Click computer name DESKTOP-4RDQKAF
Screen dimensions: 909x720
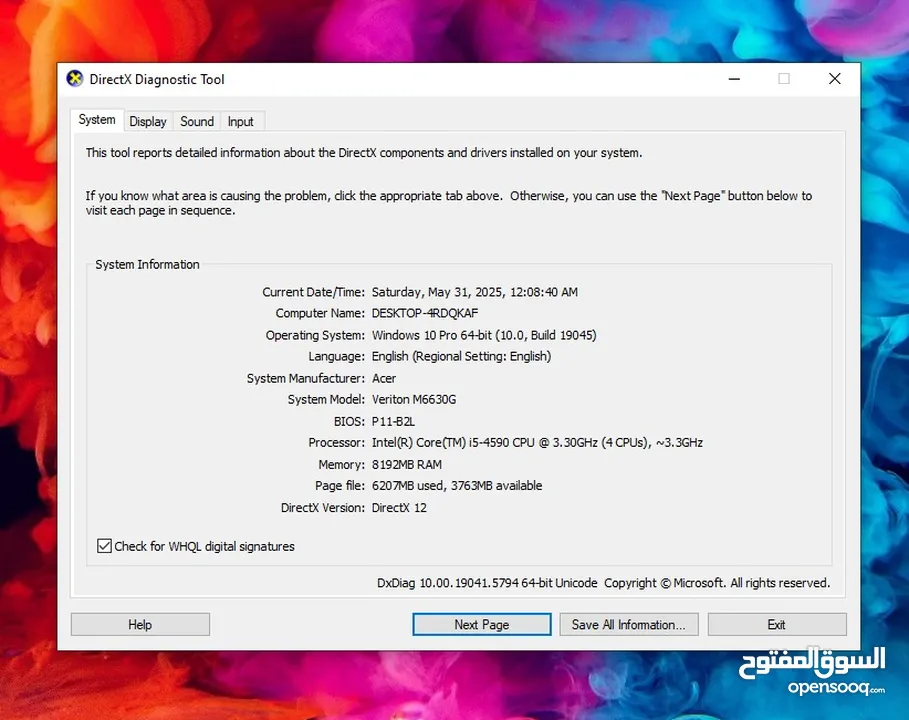point(425,313)
